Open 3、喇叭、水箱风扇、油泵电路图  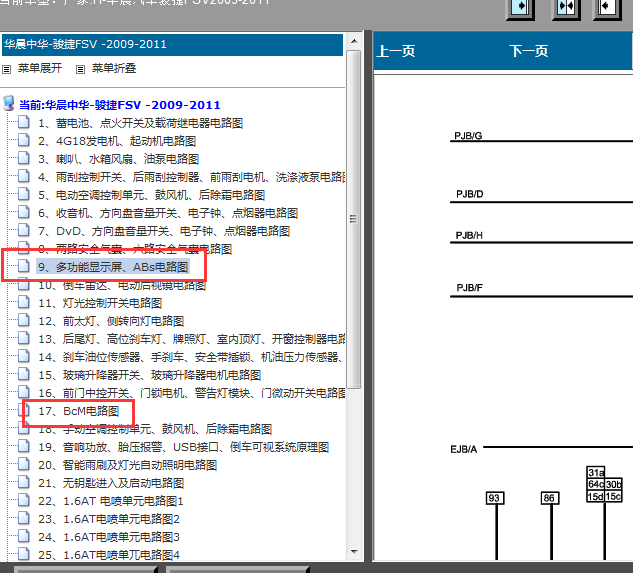tap(119, 159)
